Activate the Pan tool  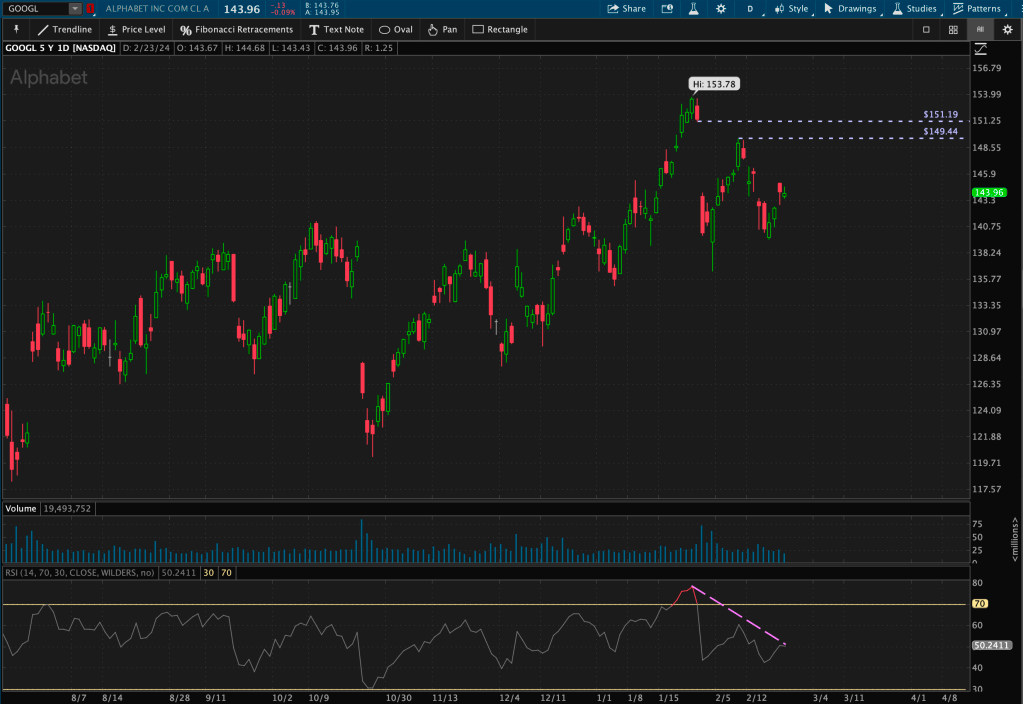click(x=442, y=29)
